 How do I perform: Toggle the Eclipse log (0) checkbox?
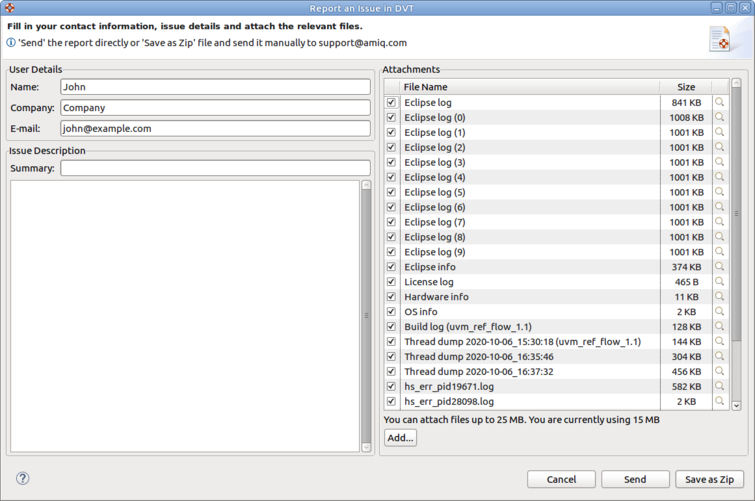(391, 117)
